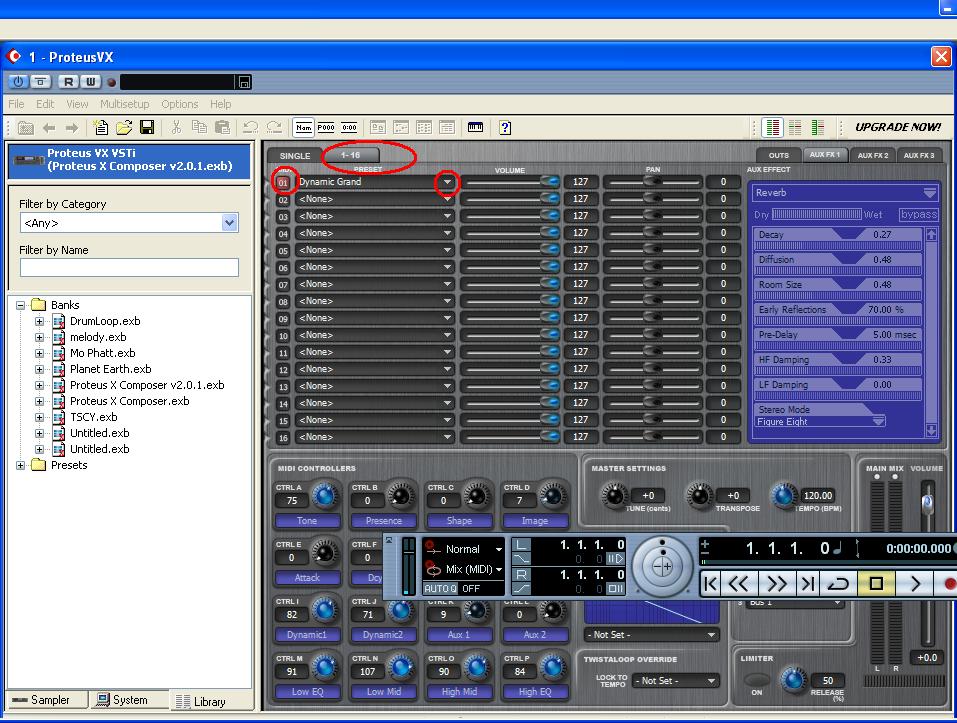Open the Filter by Category dropdown
The image size is (957, 723).
(x=229, y=223)
